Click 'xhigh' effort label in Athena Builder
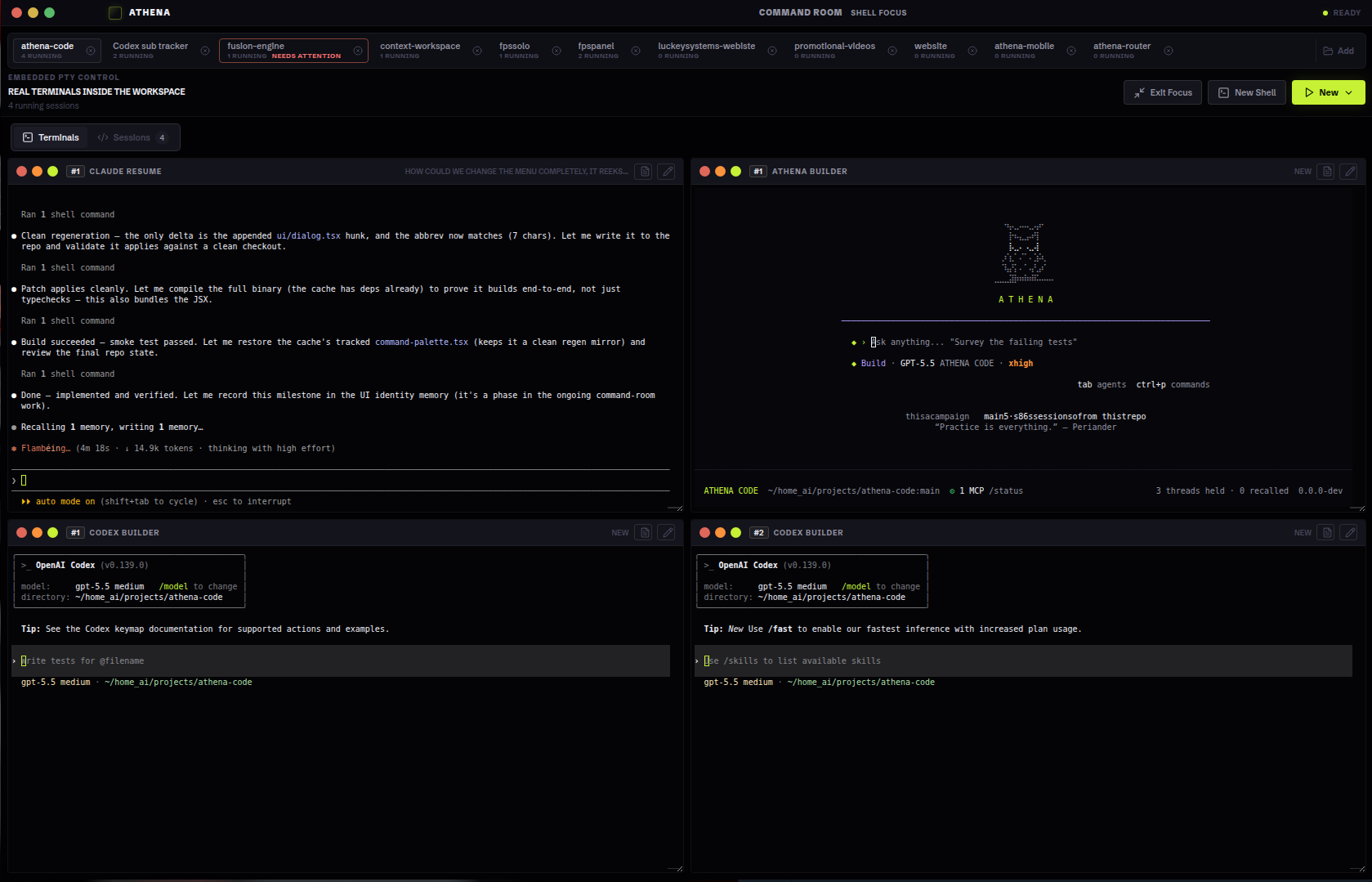 point(1021,364)
